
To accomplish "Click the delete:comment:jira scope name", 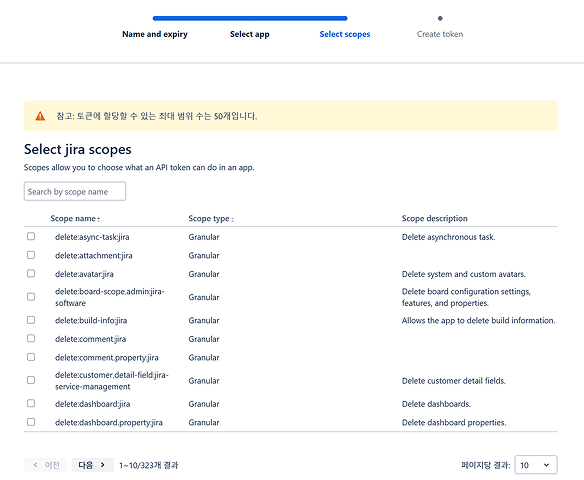I will click(91, 339).
